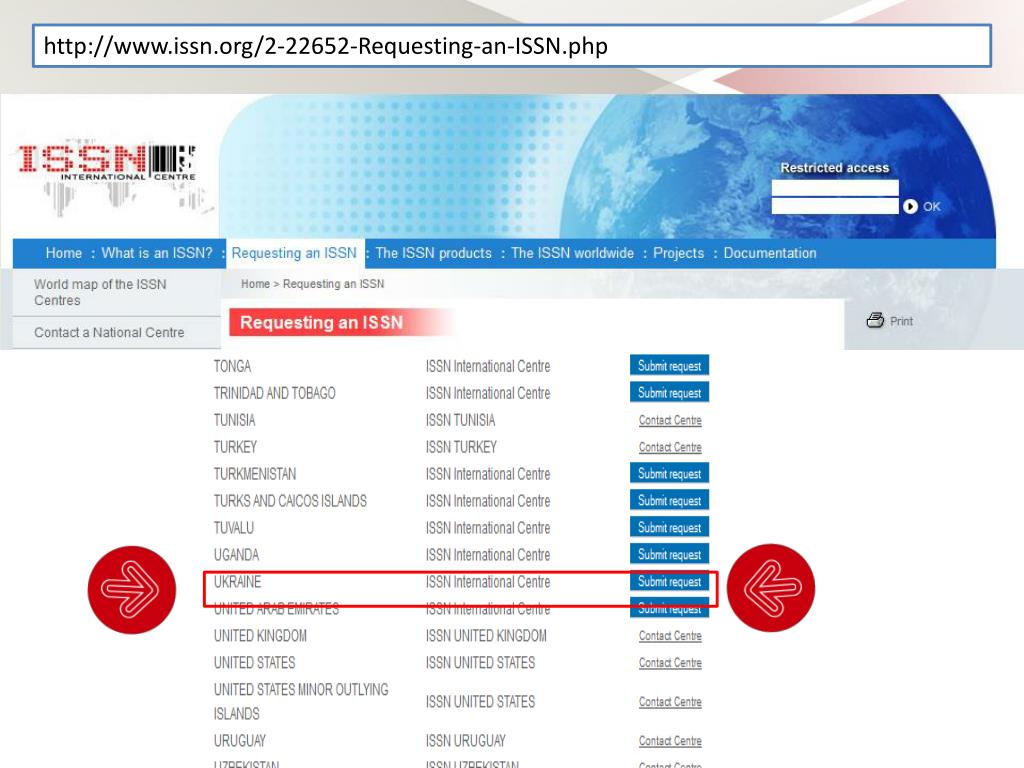The height and width of the screenshot is (768, 1024).
Task: Click the TURKMENISTAN country name
Action: (255, 474)
